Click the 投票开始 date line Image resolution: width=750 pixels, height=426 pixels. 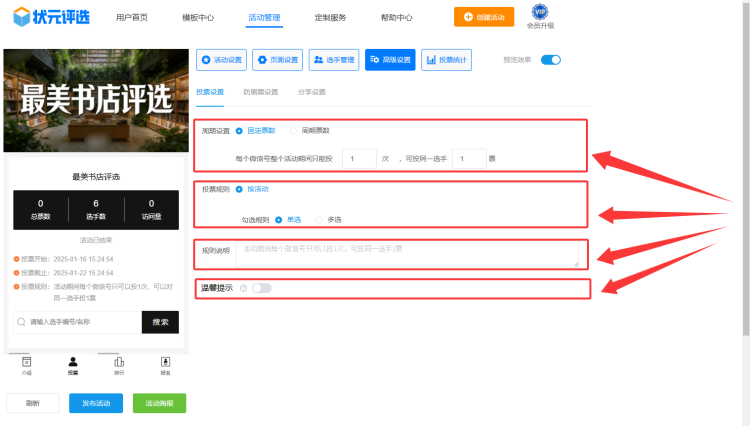point(64,259)
